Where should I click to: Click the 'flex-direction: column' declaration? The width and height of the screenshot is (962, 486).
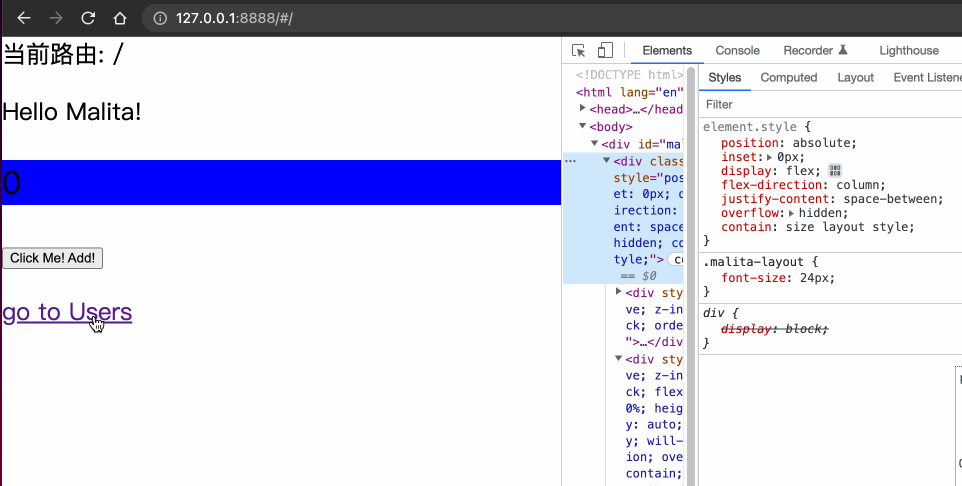[x=804, y=185]
